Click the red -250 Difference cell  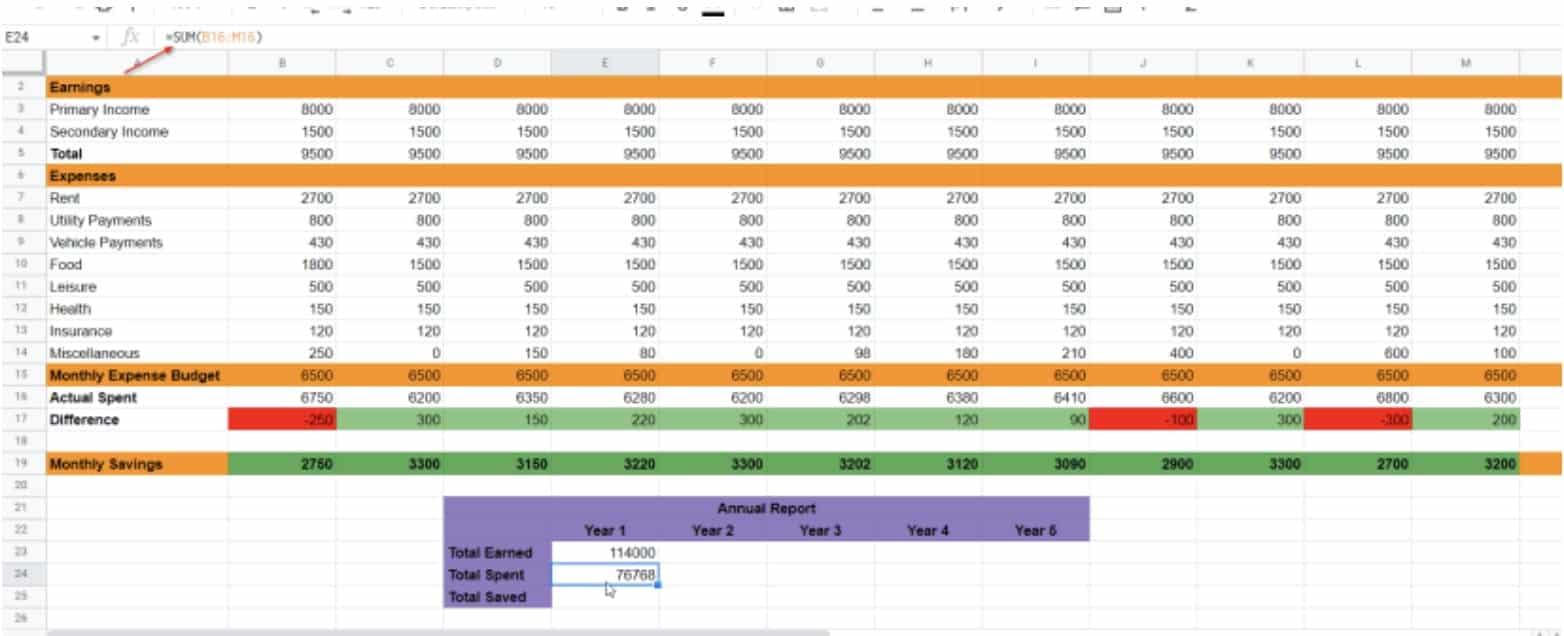282,420
